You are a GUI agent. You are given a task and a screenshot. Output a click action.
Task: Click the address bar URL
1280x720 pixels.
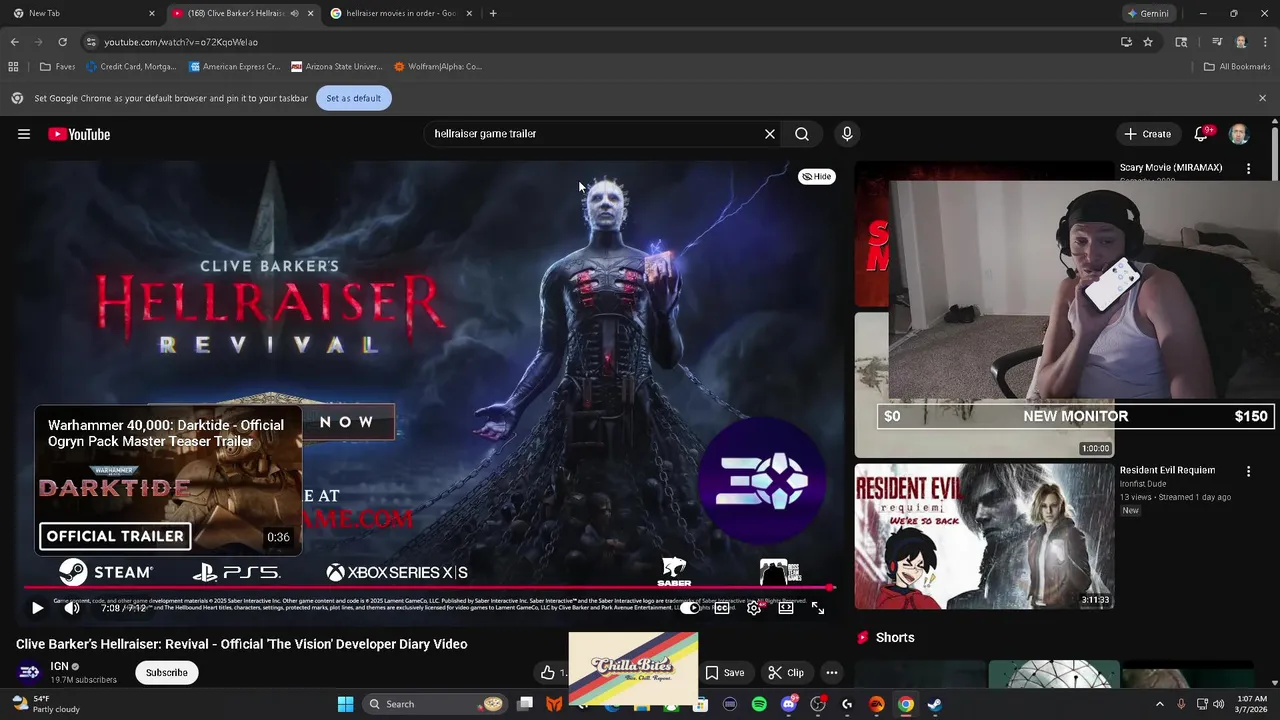point(181,42)
